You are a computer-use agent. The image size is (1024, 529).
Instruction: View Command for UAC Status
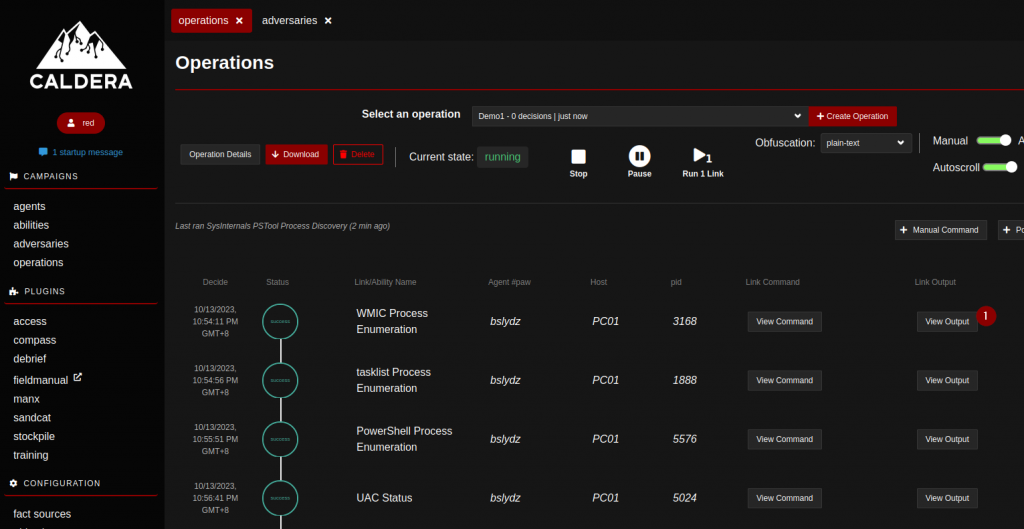pos(784,498)
